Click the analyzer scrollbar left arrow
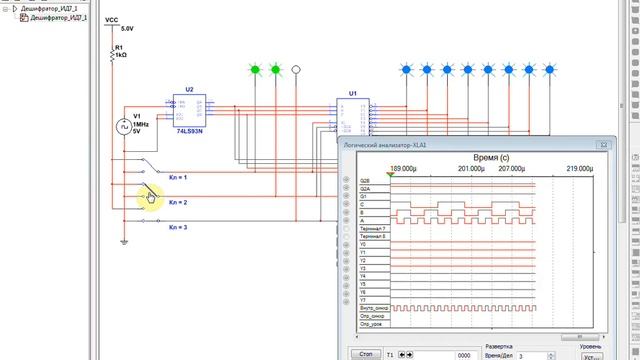This screenshot has width=640, height=360. [x=358, y=337]
